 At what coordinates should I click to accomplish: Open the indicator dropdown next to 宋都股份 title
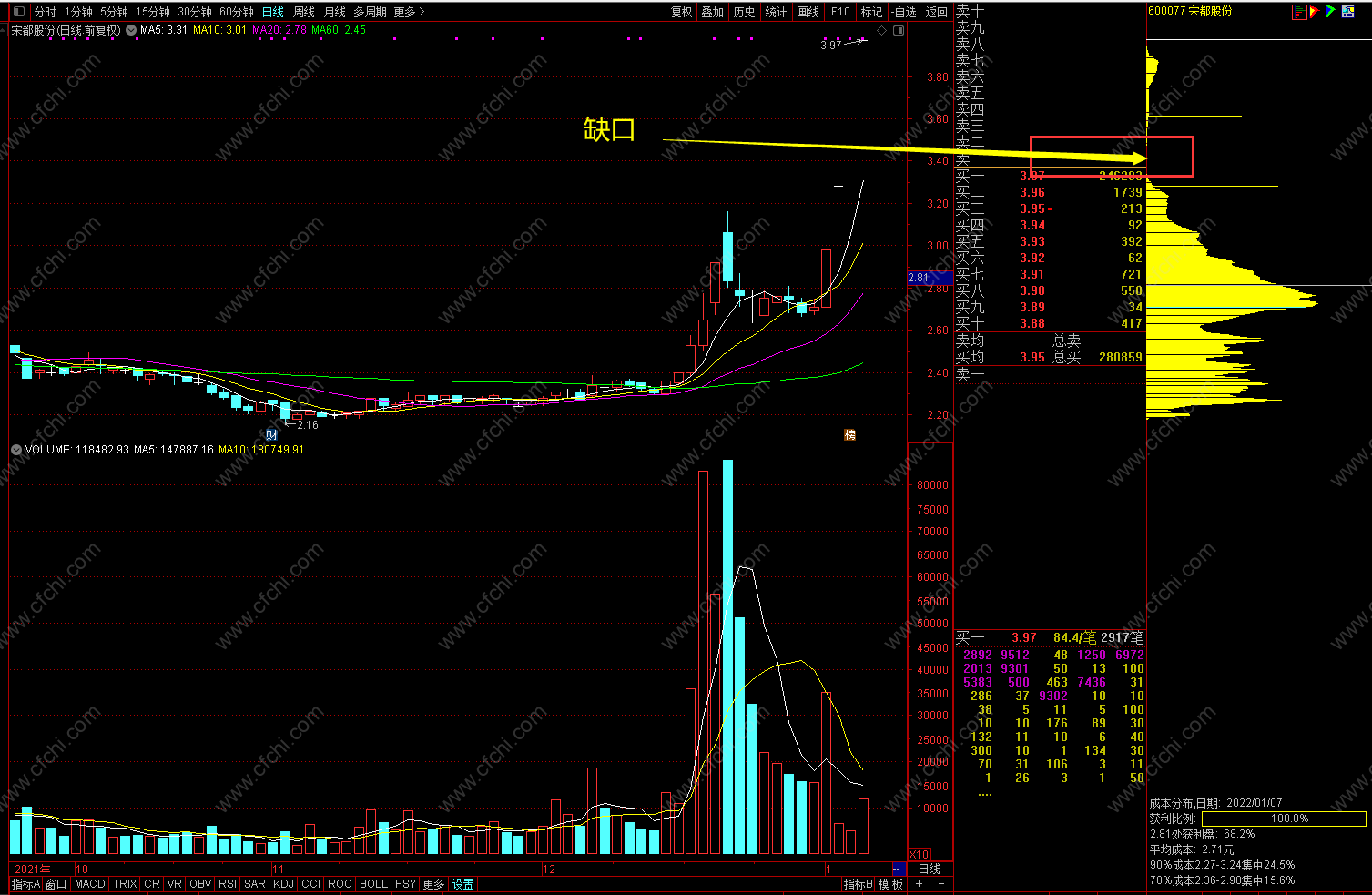click(x=131, y=30)
